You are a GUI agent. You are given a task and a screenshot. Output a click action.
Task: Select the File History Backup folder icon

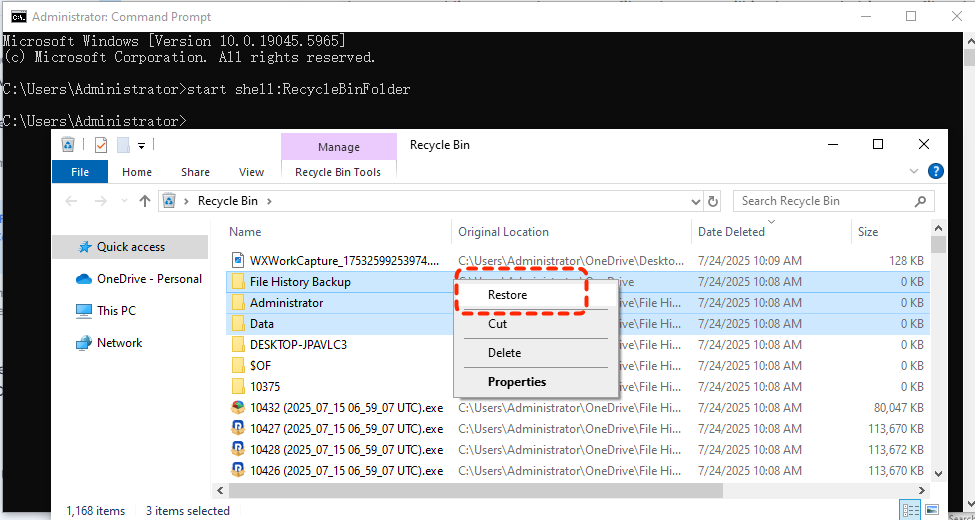[238, 282]
